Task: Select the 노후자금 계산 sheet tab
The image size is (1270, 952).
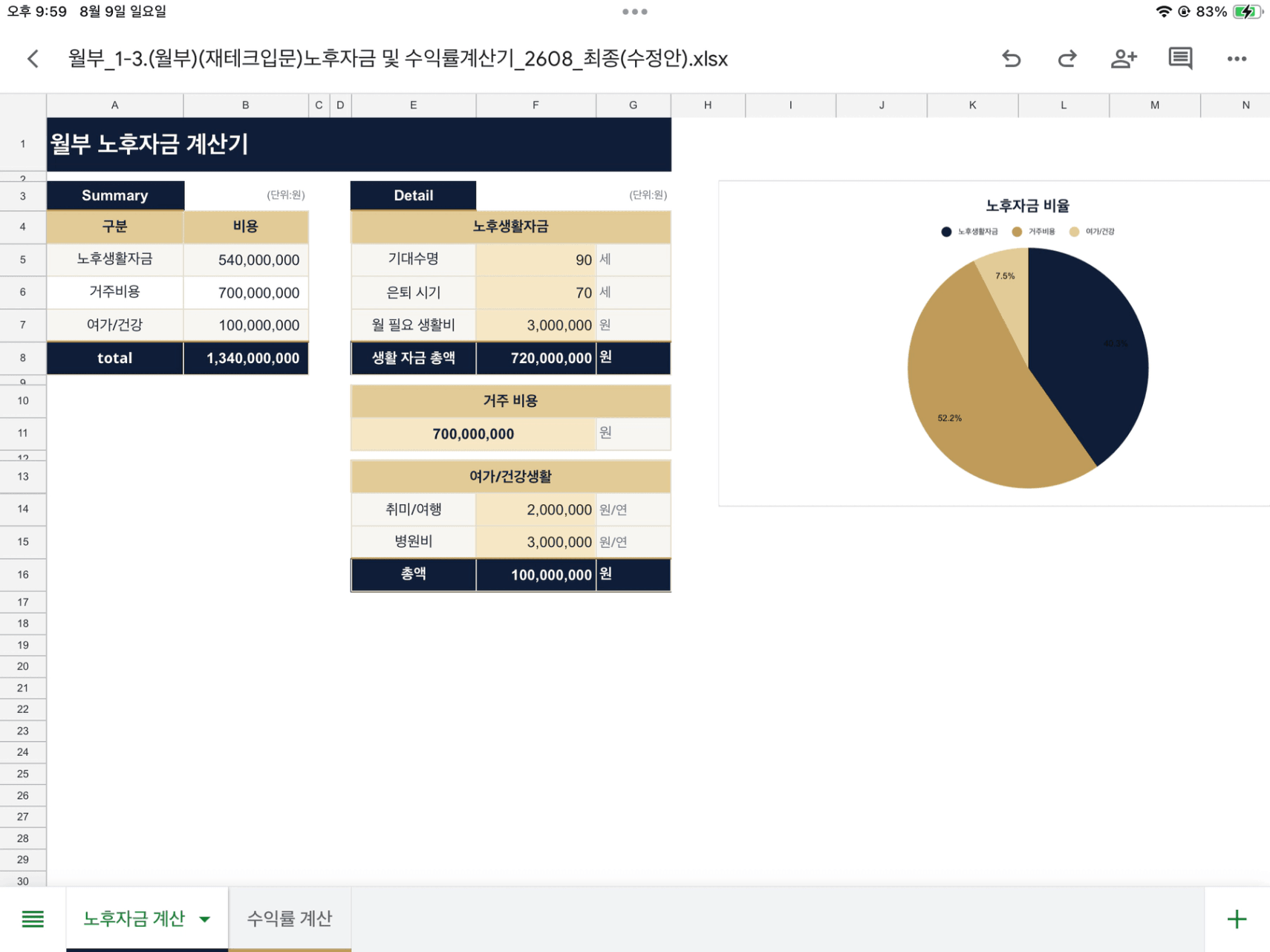Action: pos(134,919)
